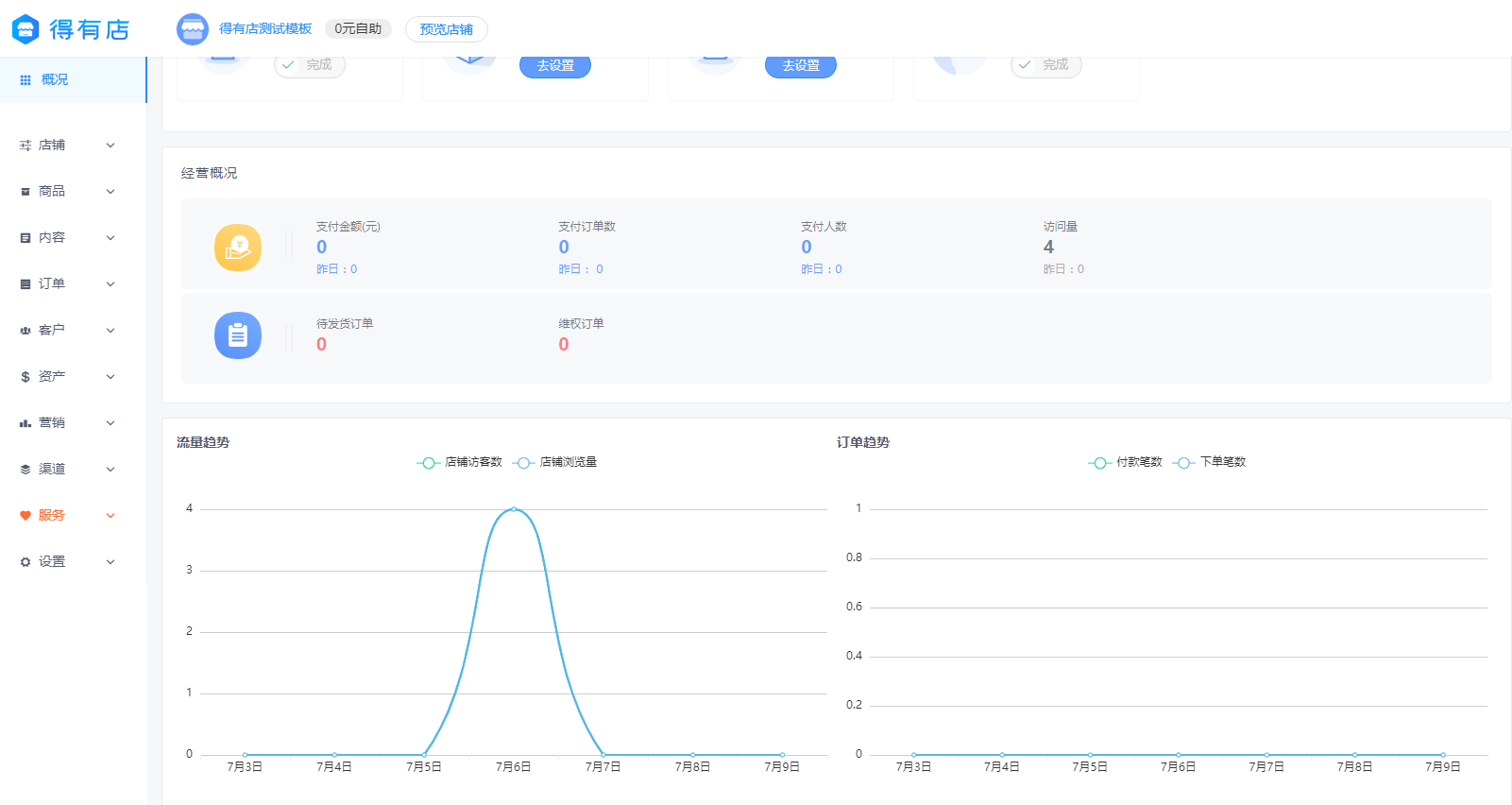The width and height of the screenshot is (1512, 805).
Task: Click the blue clipboard orders icon
Action: click(238, 335)
